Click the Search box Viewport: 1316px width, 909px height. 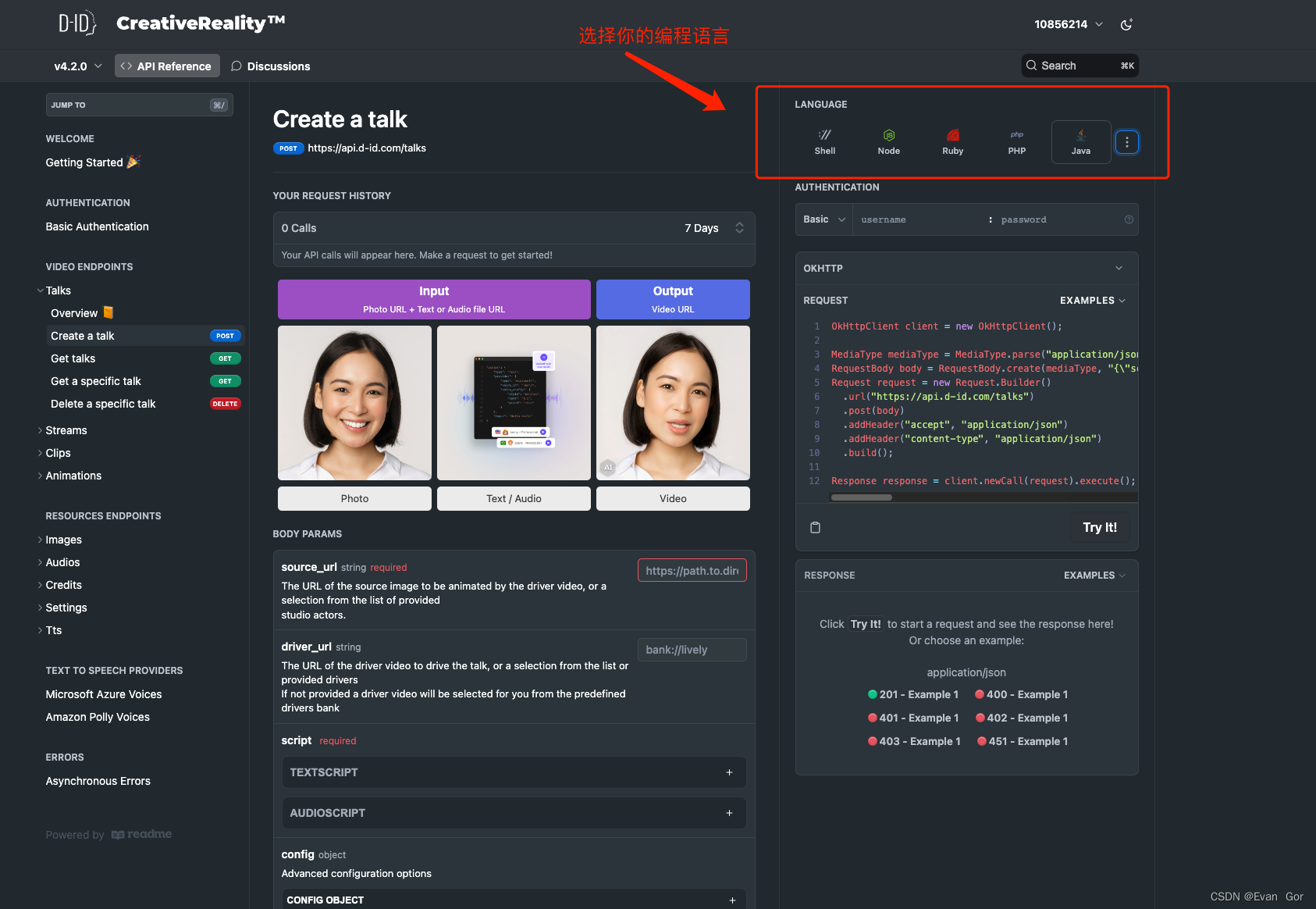[x=1079, y=66]
